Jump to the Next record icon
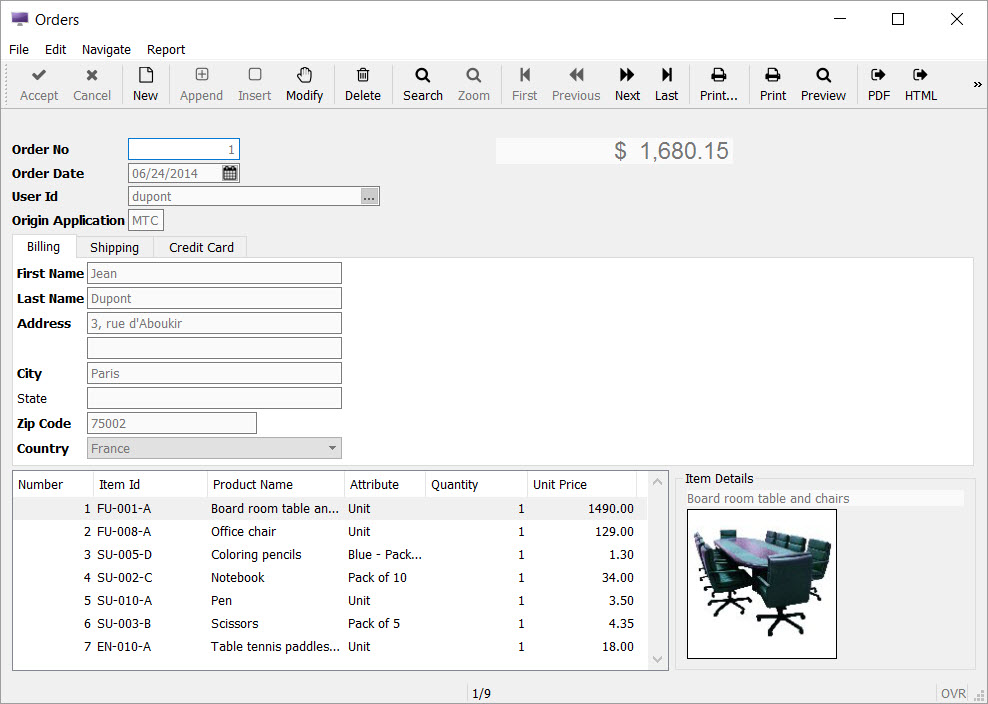Screen dimensions: 988x704 pyautogui.click(x=626, y=84)
